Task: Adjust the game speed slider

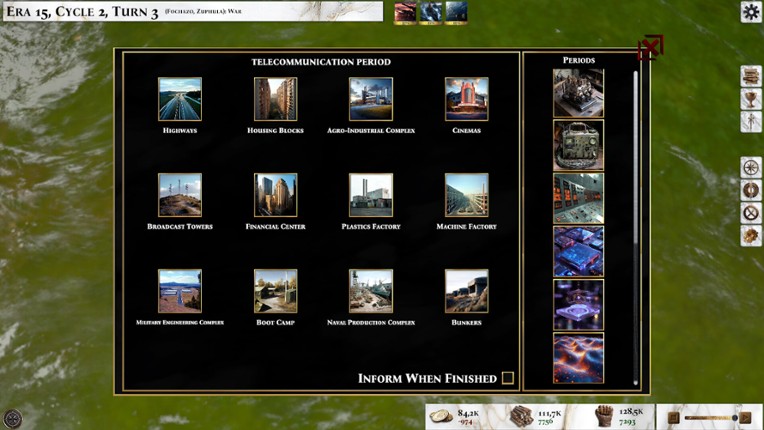Action: pyautogui.click(x=711, y=418)
